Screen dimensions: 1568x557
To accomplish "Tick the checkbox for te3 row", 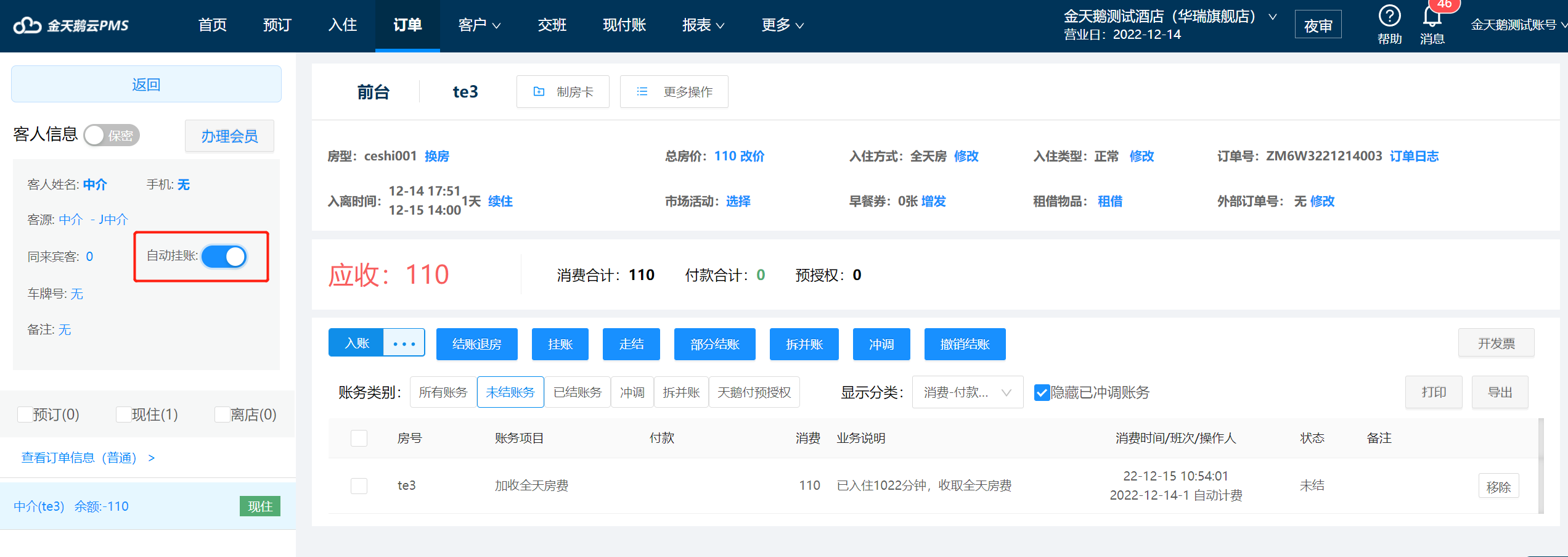I will 359,486.
